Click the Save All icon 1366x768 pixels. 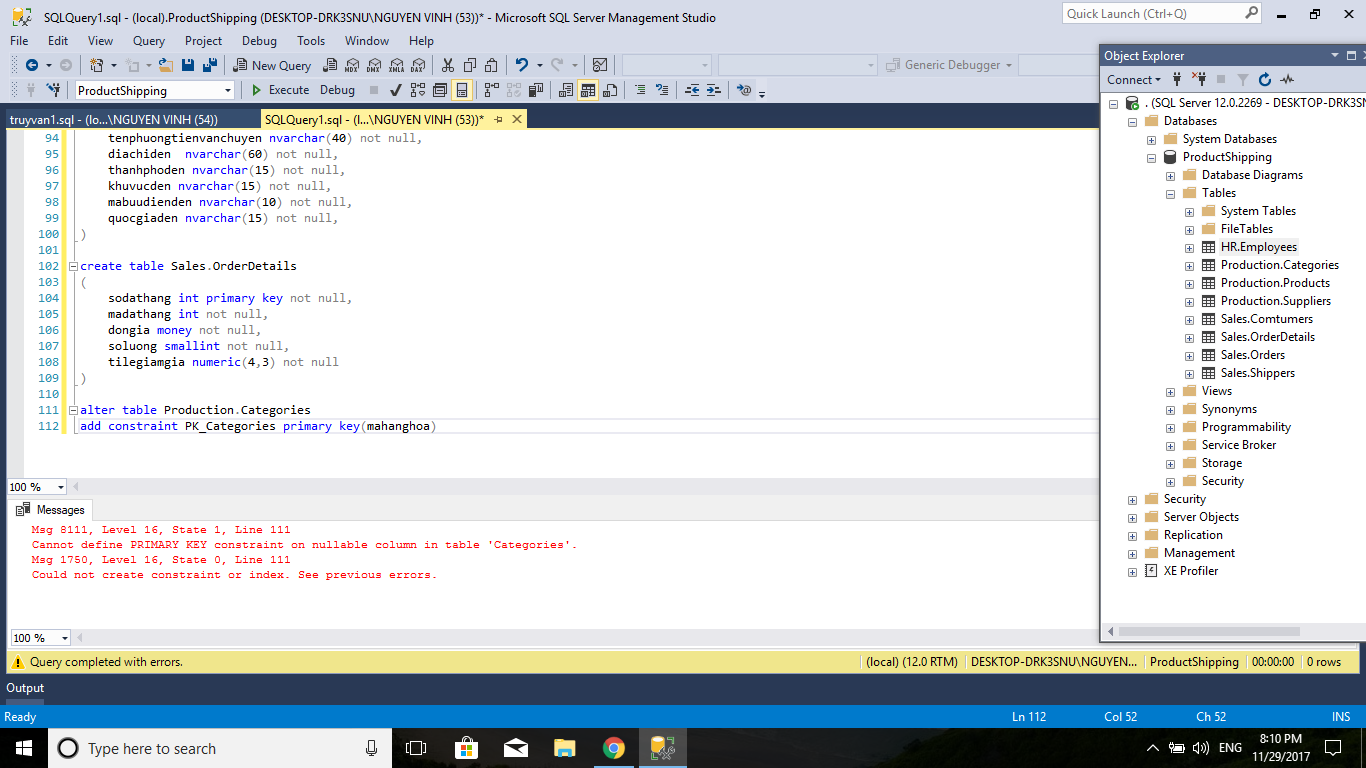[210, 65]
